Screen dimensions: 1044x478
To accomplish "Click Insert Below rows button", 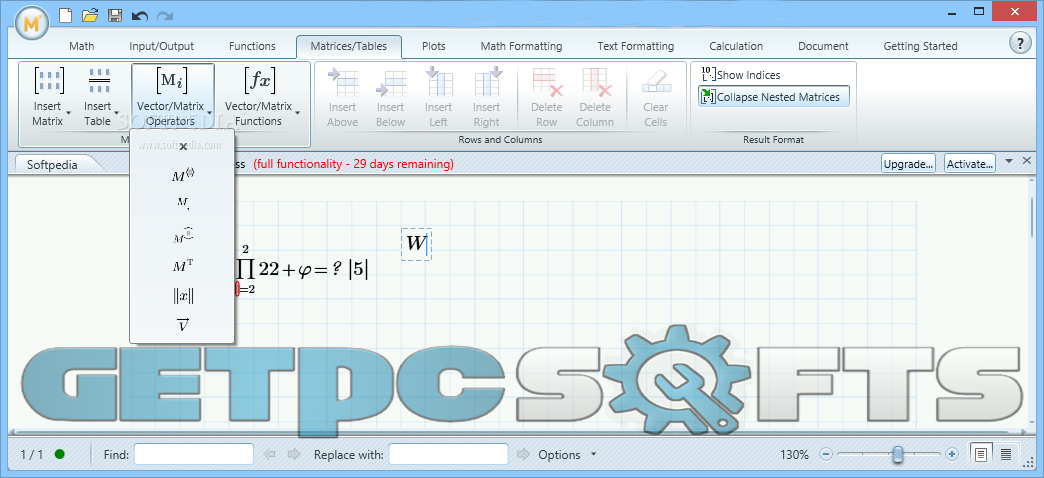I will point(391,97).
